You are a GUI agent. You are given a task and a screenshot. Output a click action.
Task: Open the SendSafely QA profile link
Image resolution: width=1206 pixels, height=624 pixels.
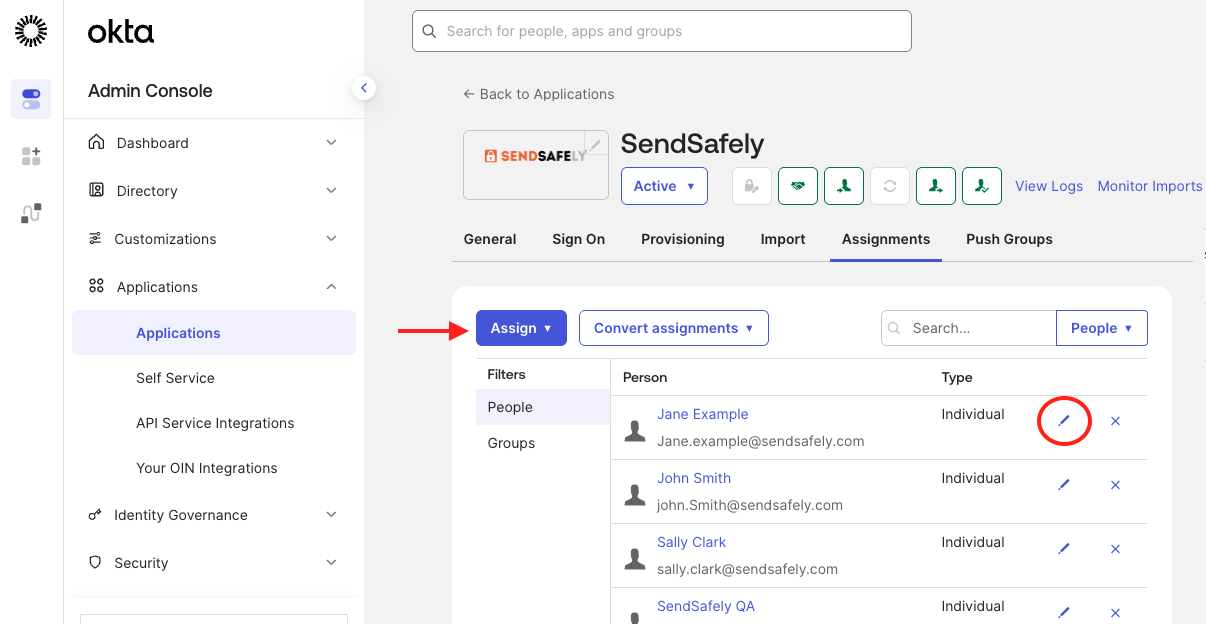(x=706, y=606)
